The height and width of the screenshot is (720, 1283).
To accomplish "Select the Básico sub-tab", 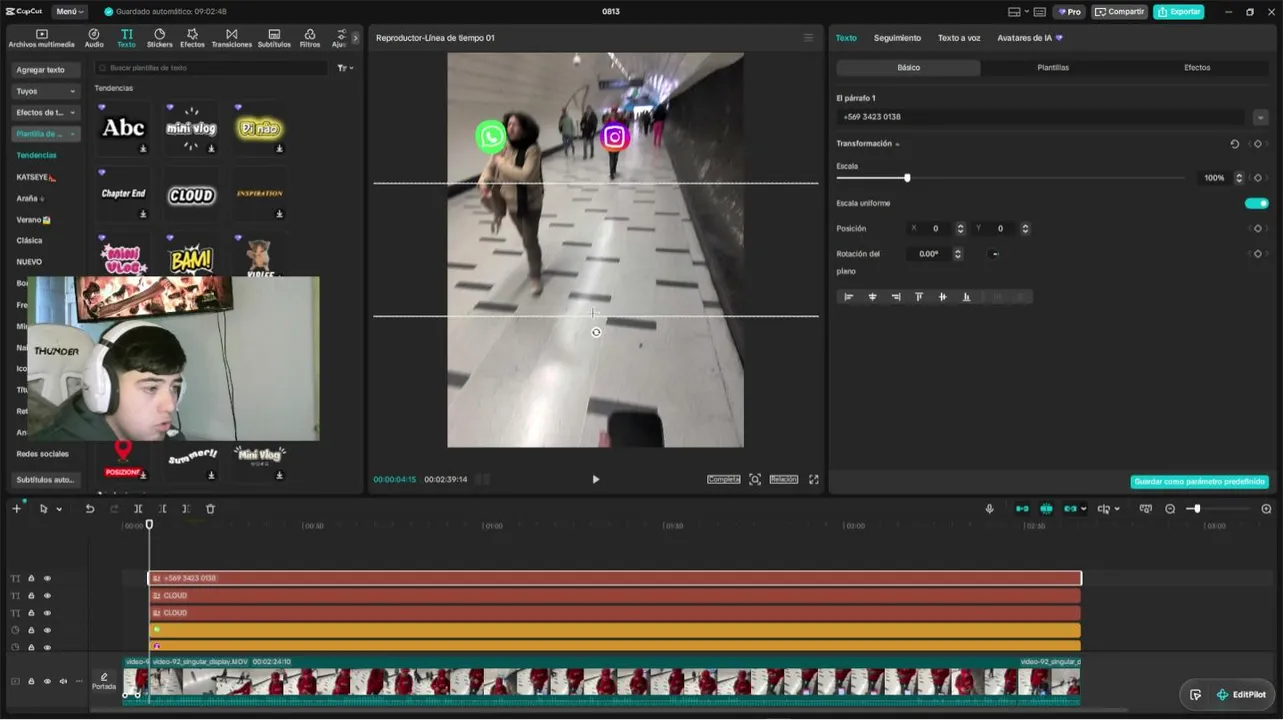I will (x=909, y=68).
